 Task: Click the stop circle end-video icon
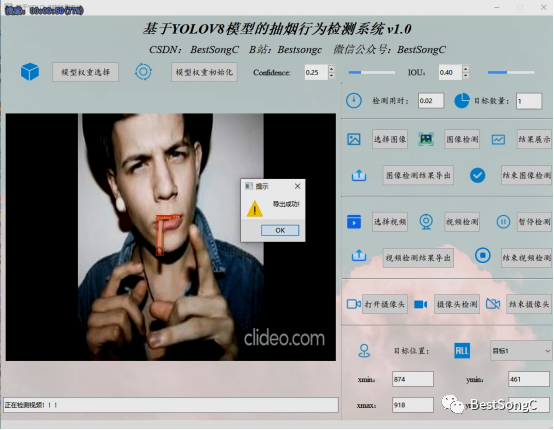point(483,255)
